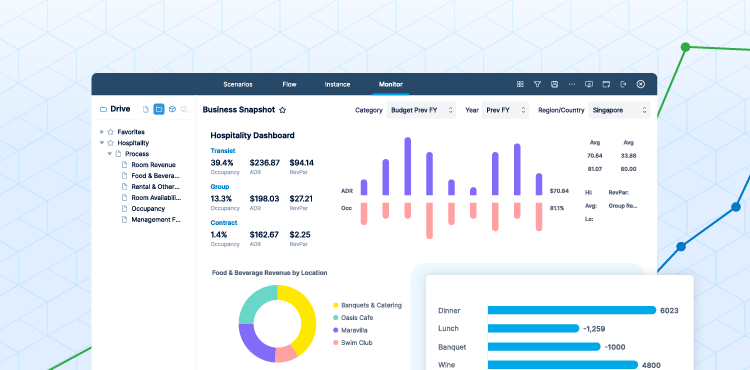Click the Group ADR value $198.03
This screenshot has height=370, width=750.
coord(265,199)
